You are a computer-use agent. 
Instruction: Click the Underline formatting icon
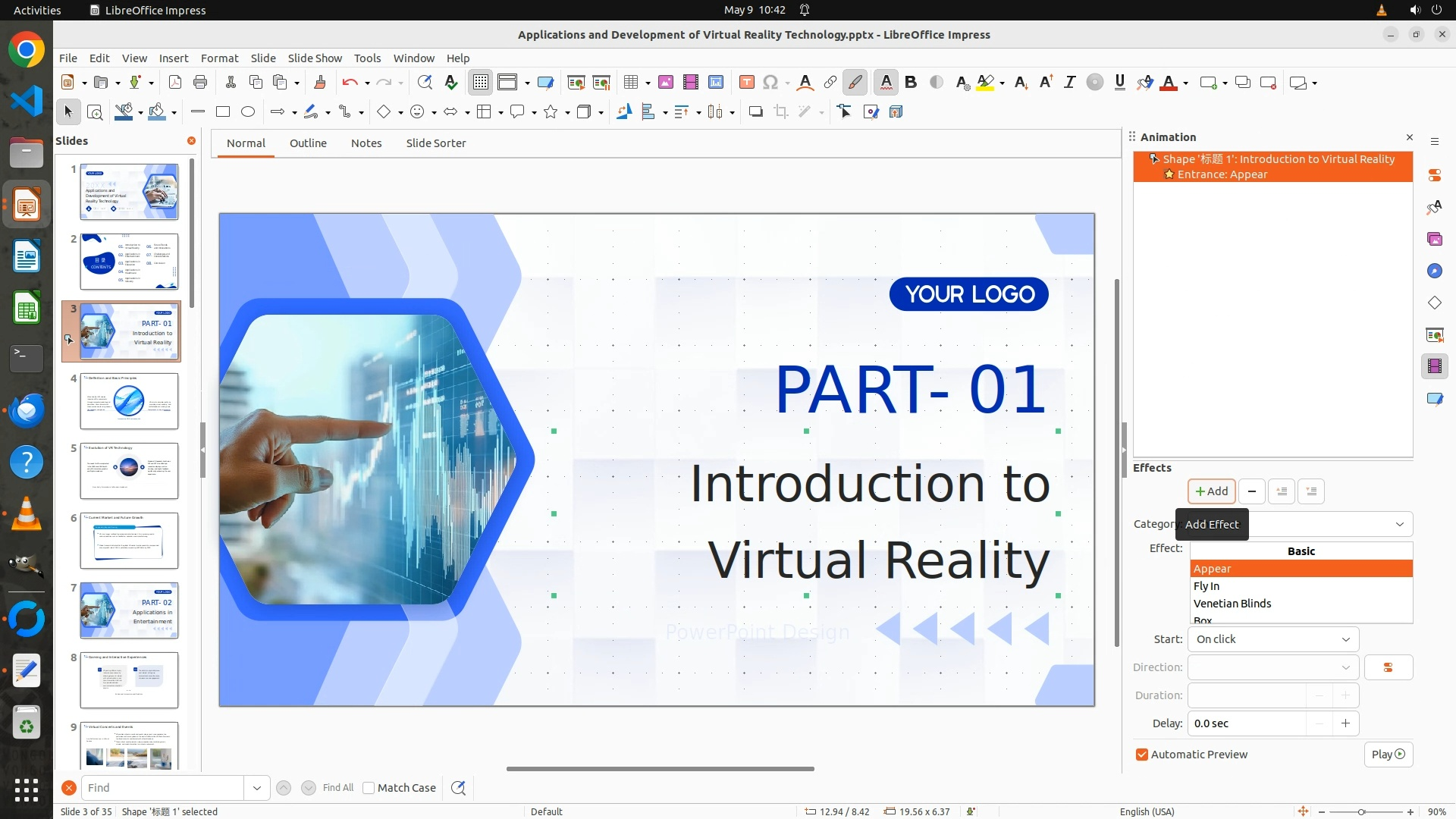click(1119, 83)
